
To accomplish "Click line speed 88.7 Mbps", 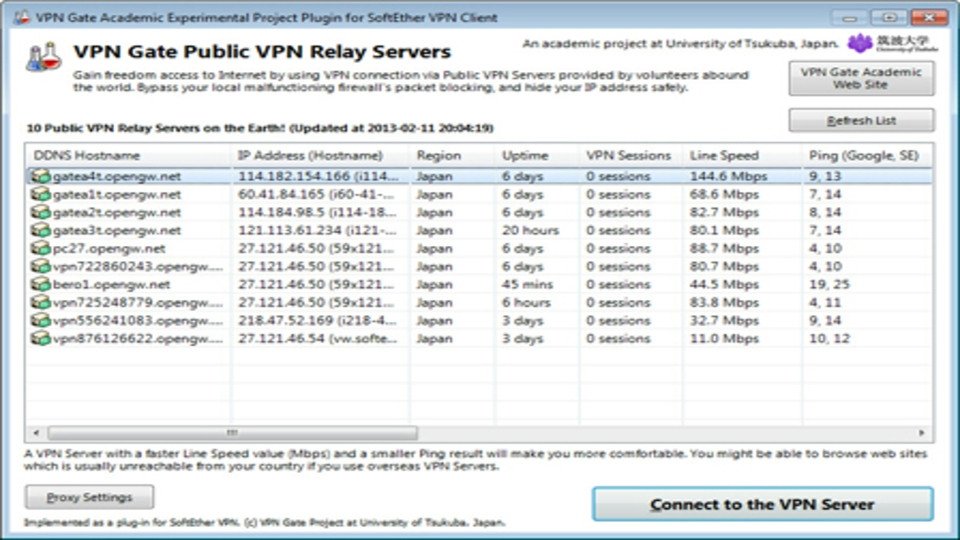I will click(724, 249).
